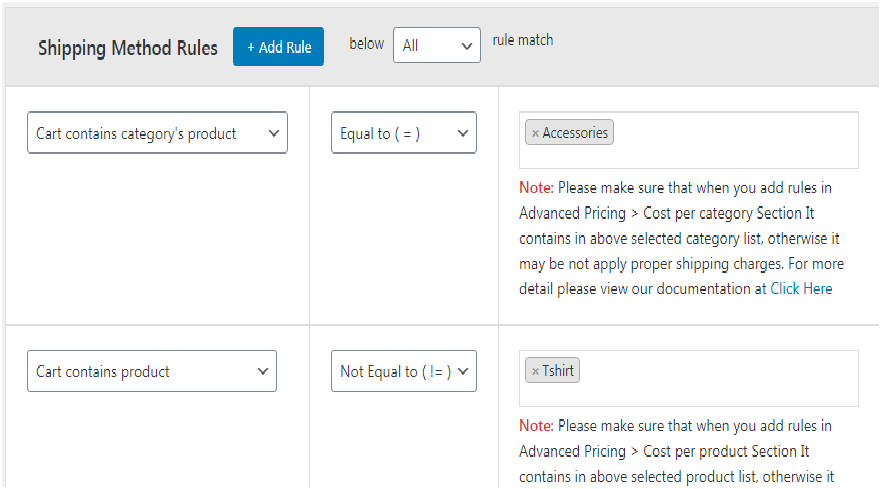Click chevron on Not Equal to select

click(462, 371)
